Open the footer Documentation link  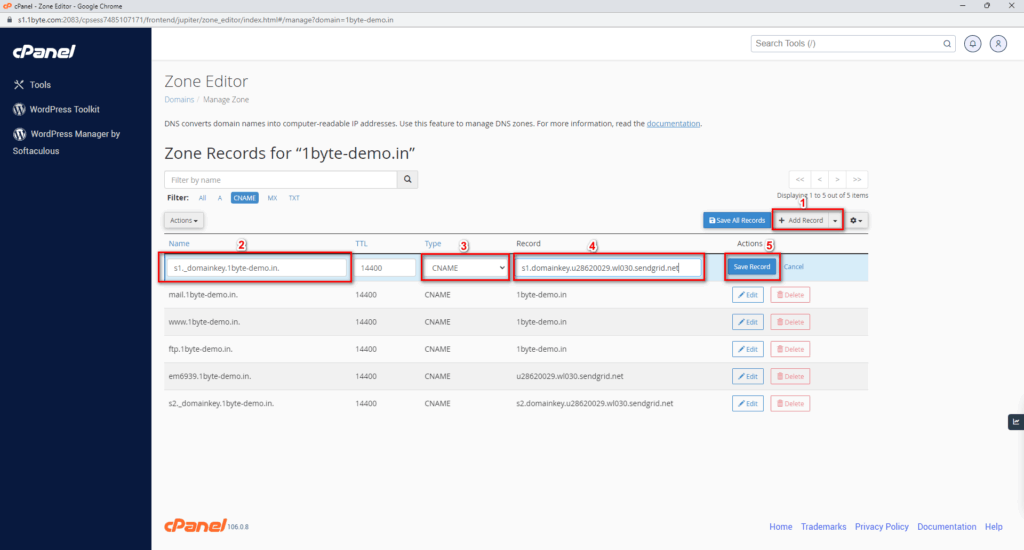point(946,527)
